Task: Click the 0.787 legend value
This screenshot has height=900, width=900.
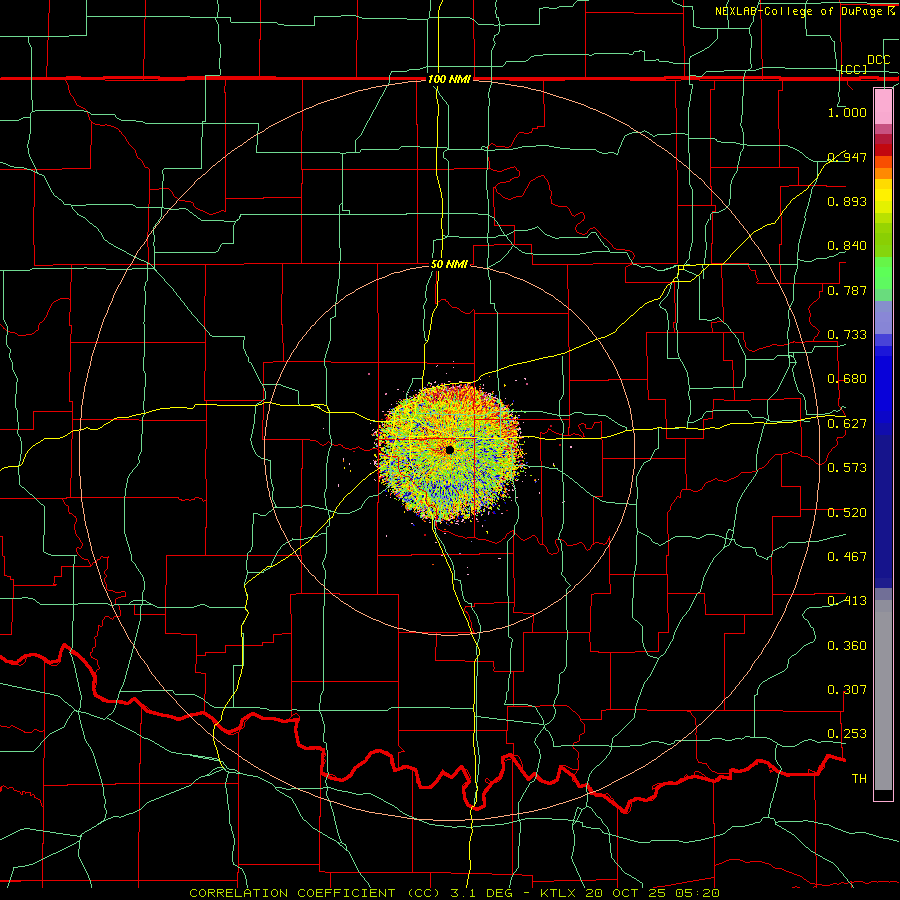Action: pyautogui.click(x=847, y=290)
